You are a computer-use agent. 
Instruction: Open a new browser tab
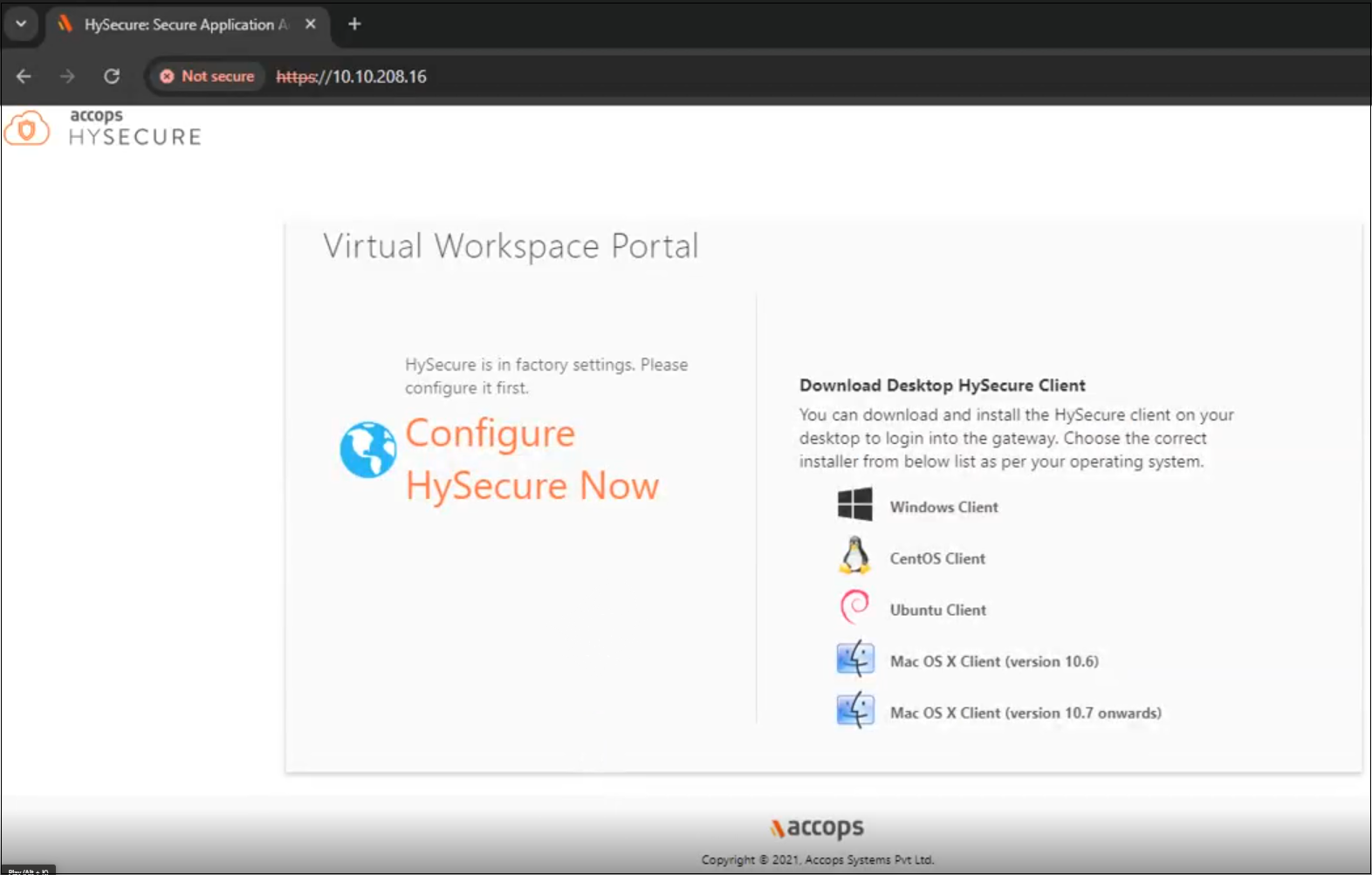pyautogui.click(x=354, y=24)
